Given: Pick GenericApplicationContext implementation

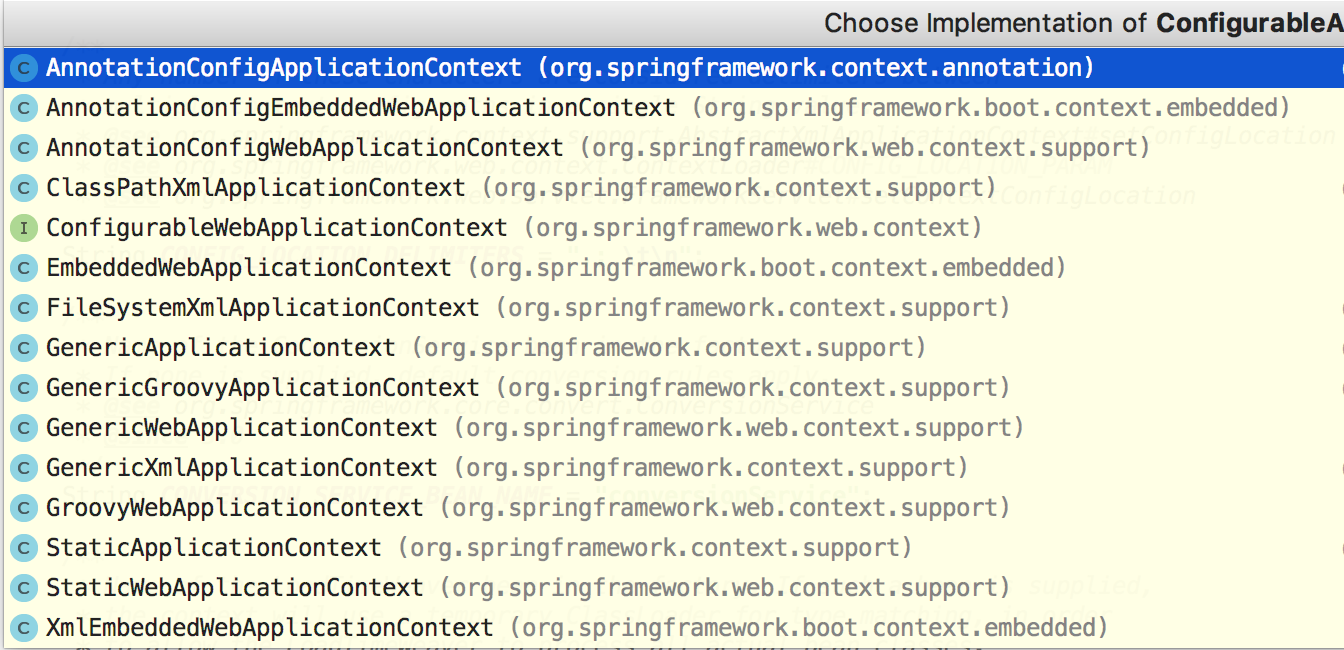Looking at the screenshot, I should (x=221, y=348).
